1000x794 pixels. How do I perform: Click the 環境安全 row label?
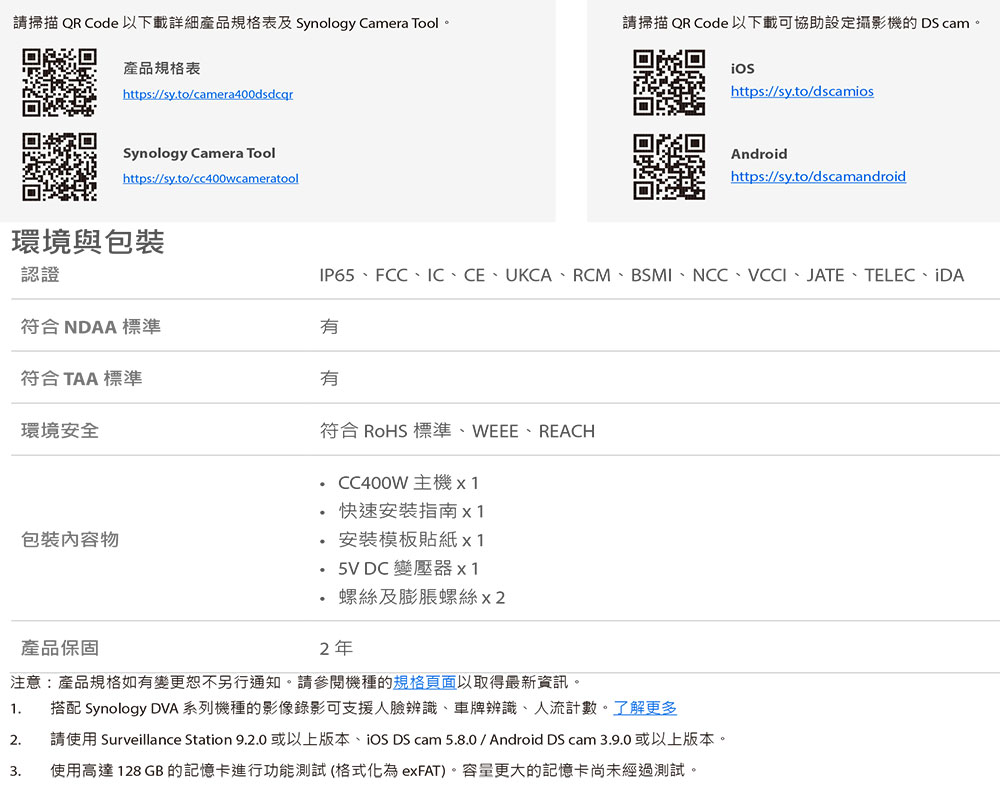click(60, 430)
